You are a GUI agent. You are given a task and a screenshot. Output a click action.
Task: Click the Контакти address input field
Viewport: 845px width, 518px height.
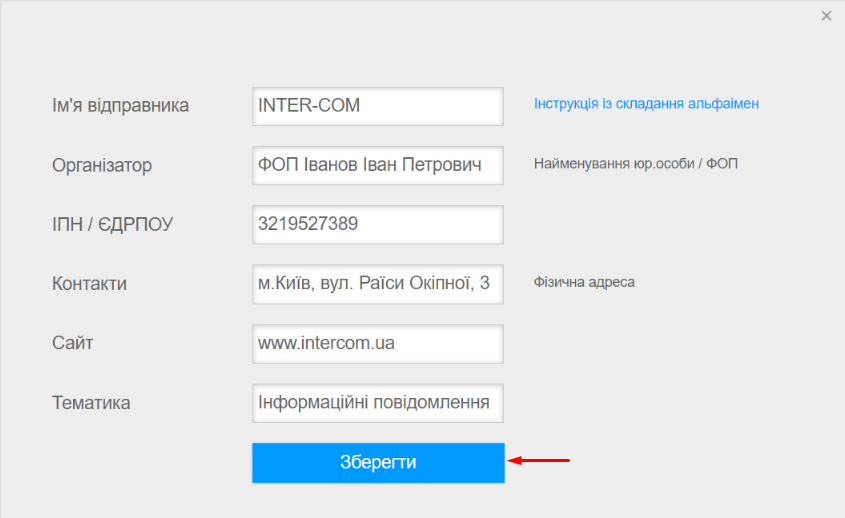pos(377,284)
